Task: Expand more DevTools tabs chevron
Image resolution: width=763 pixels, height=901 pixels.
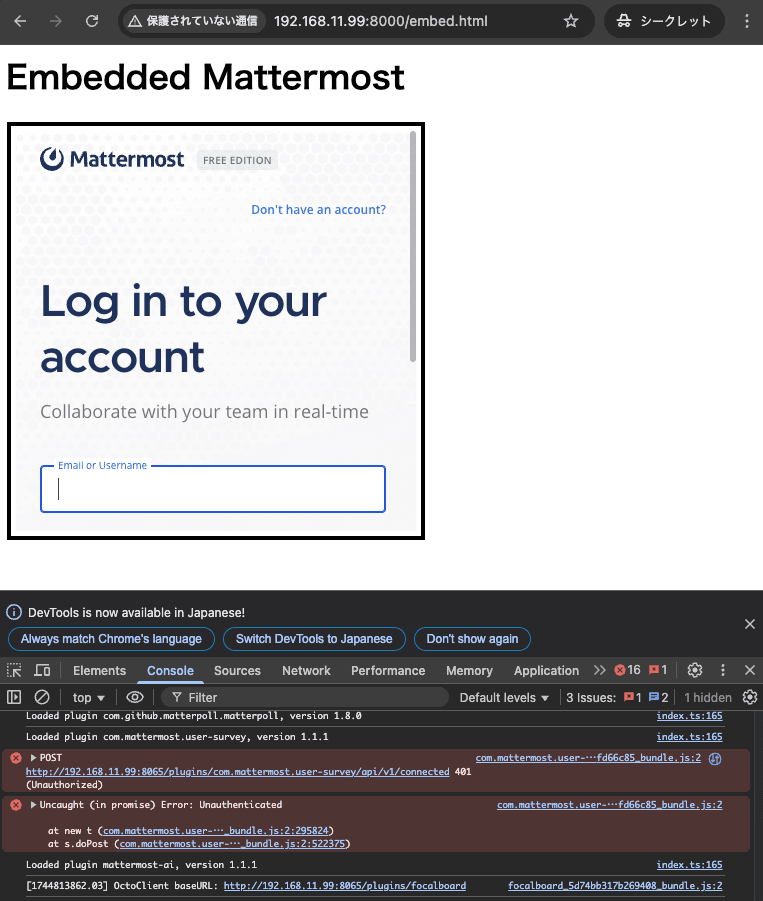Action: pyautogui.click(x=599, y=670)
